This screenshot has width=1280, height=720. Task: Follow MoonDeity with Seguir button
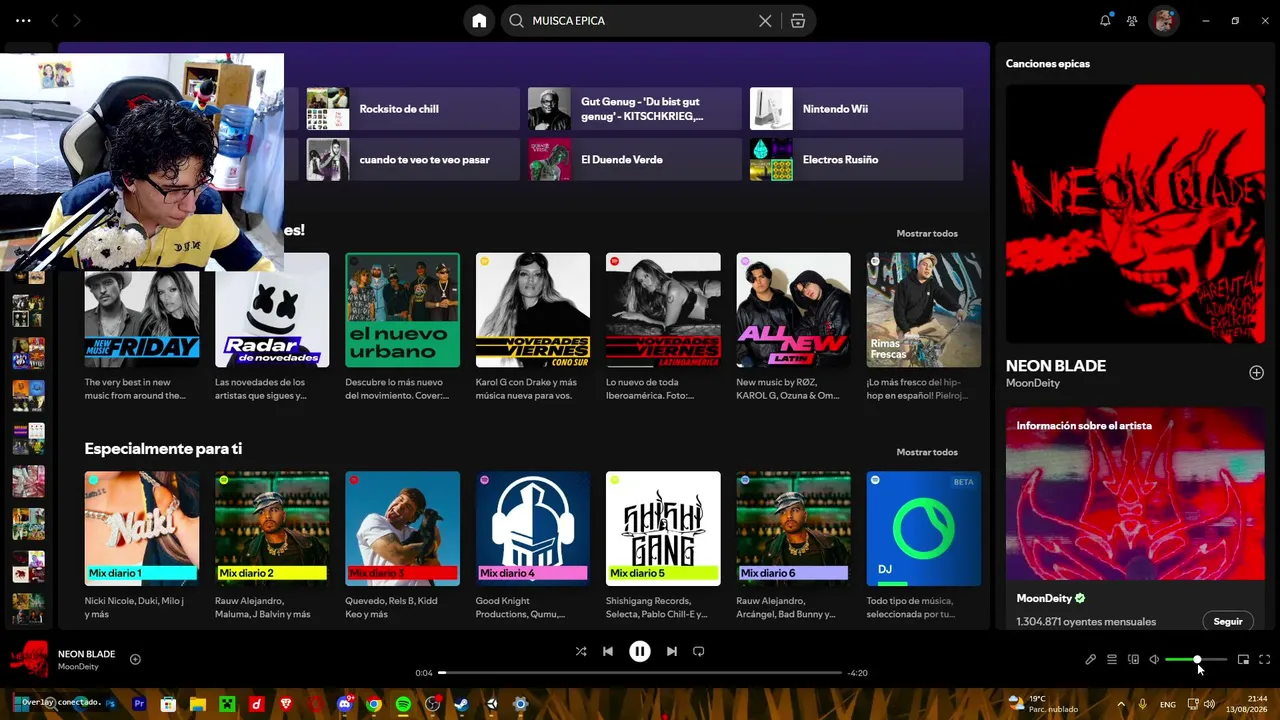pyautogui.click(x=1228, y=621)
